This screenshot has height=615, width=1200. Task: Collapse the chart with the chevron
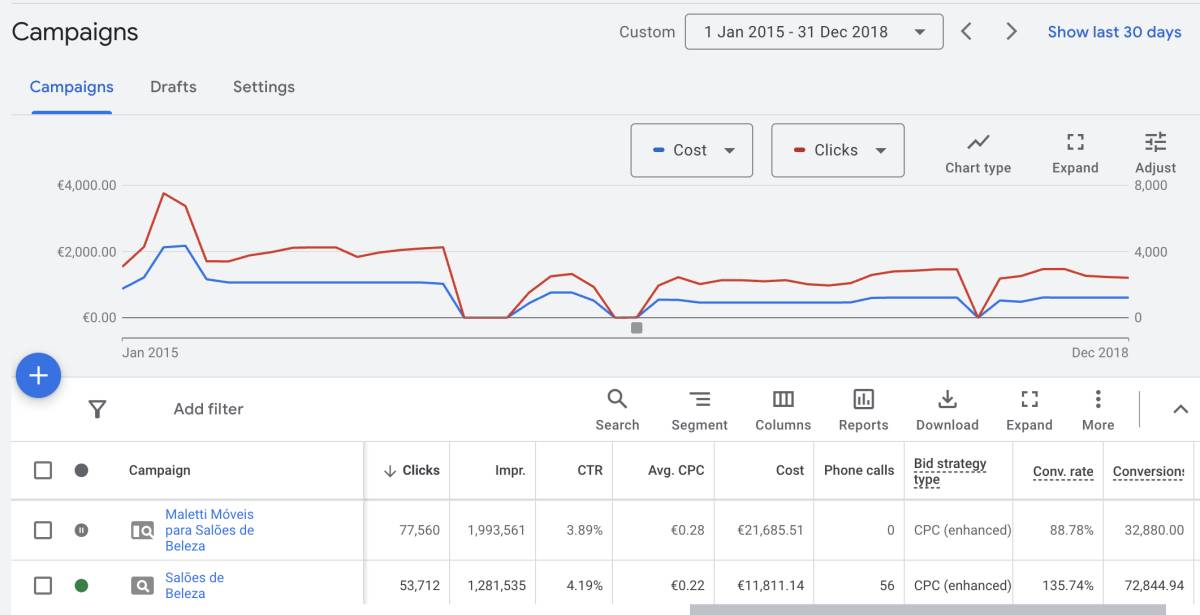tap(1180, 409)
